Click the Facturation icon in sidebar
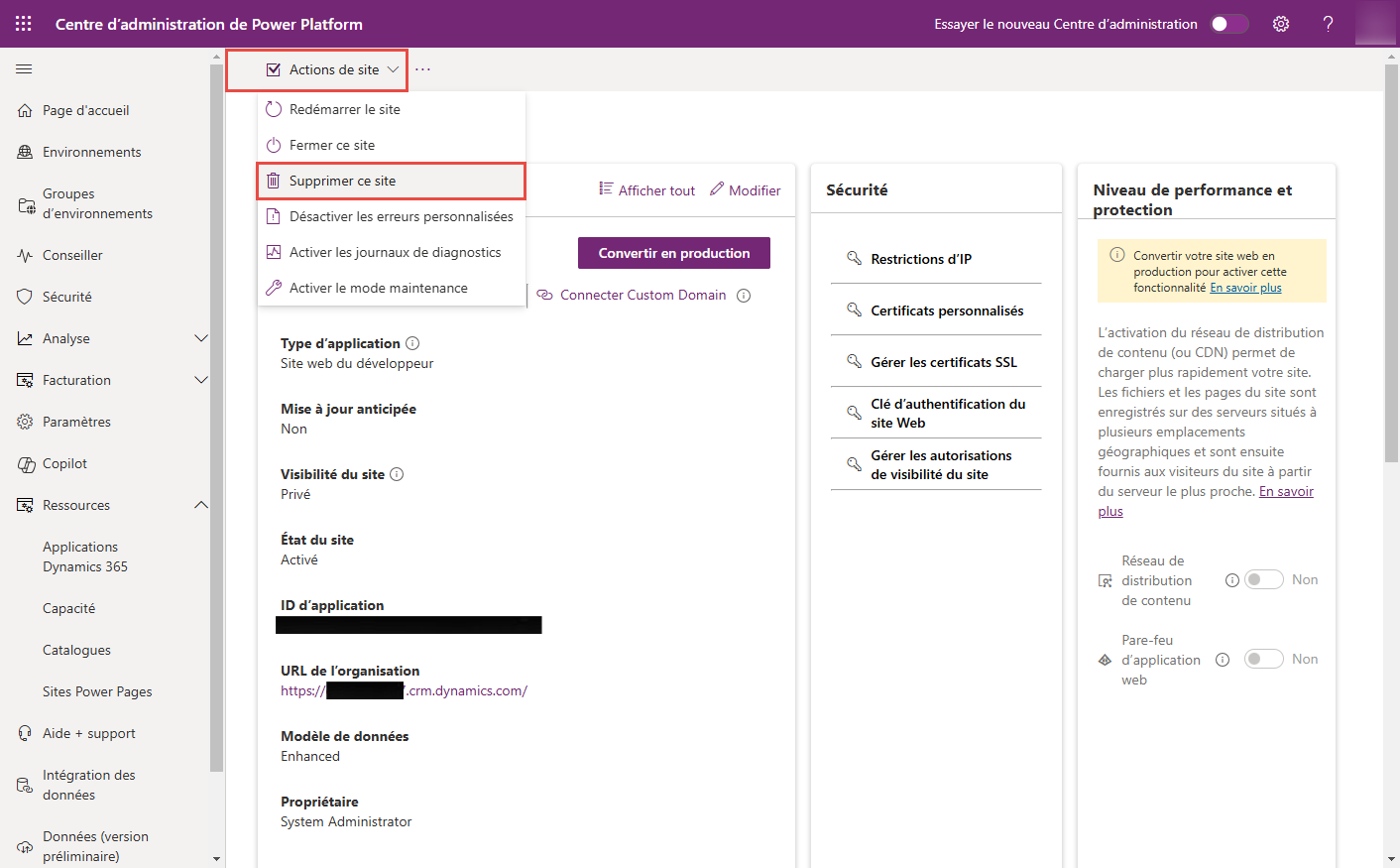The height and width of the screenshot is (868, 1400). click(x=25, y=380)
